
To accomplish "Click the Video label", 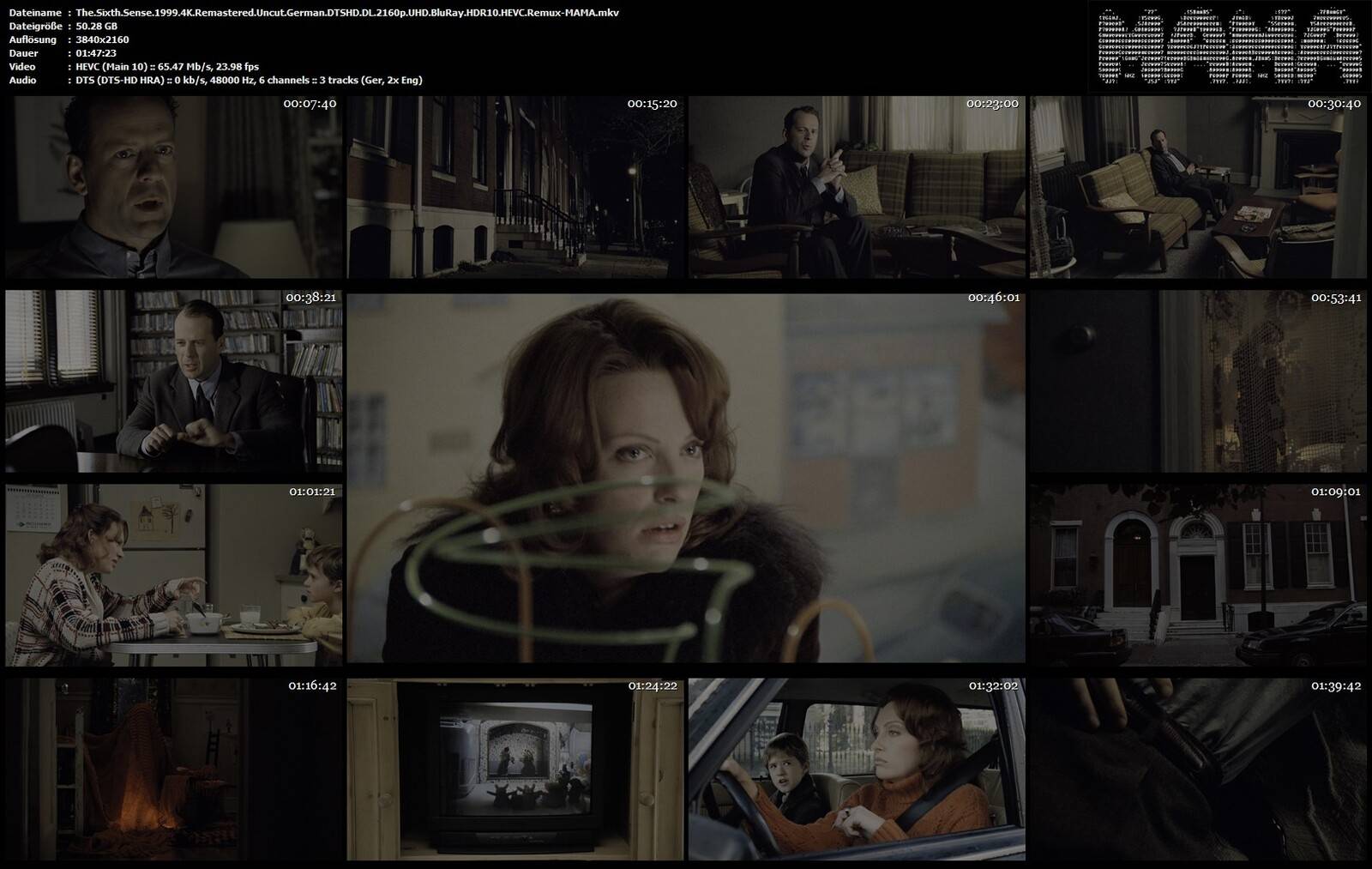I will click(x=22, y=67).
